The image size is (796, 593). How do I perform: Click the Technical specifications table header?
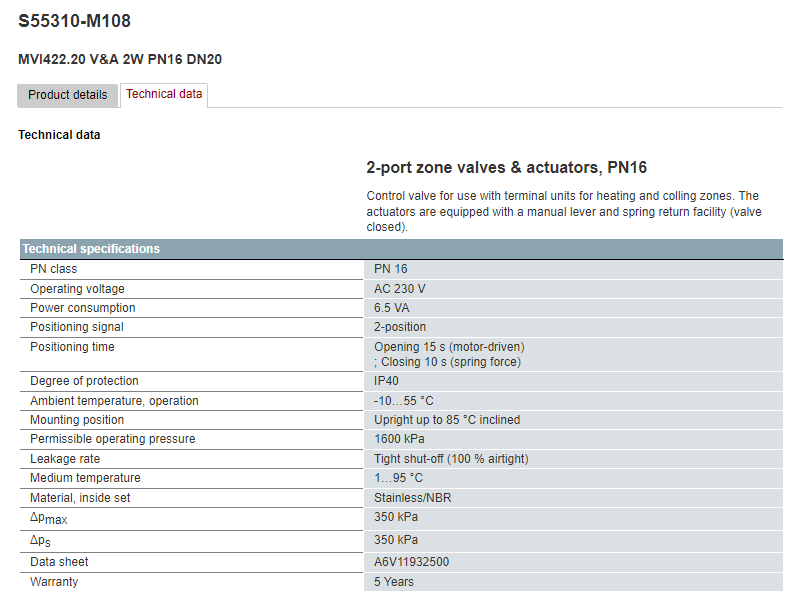coord(401,249)
